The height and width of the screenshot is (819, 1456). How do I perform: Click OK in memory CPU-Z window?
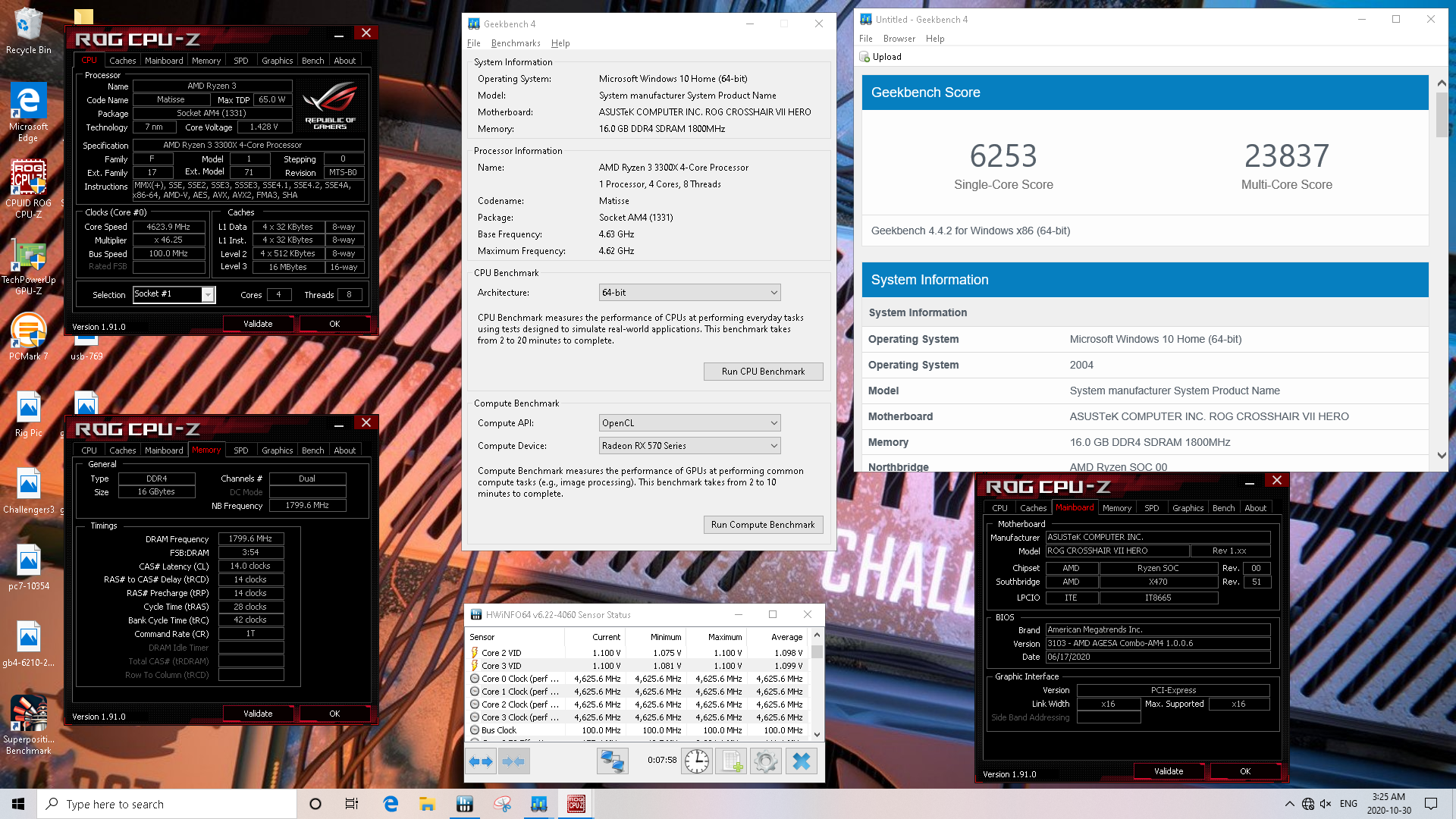pyautogui.click(x=334, y=714)
